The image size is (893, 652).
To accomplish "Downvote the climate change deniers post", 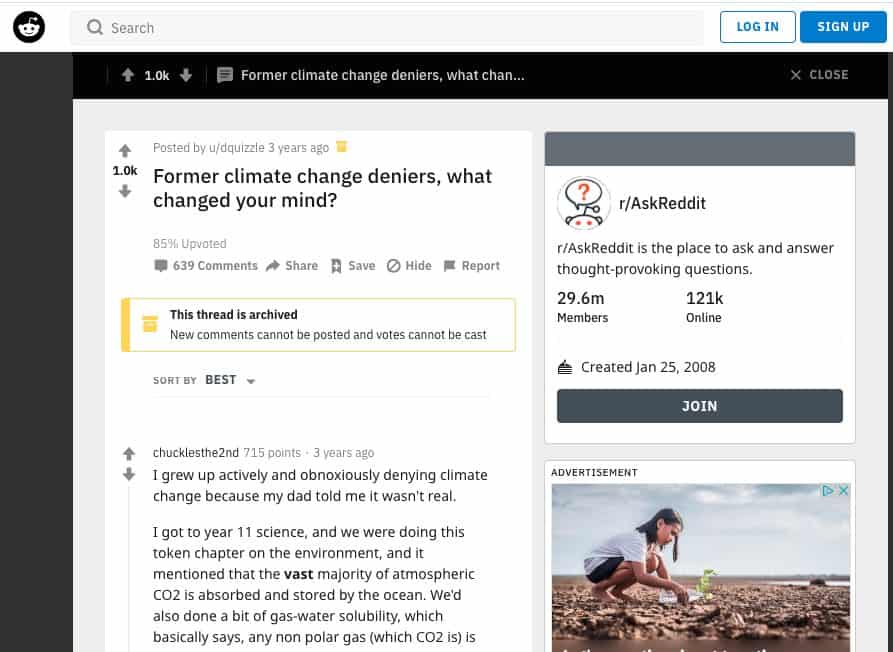I will coord(125,191).
